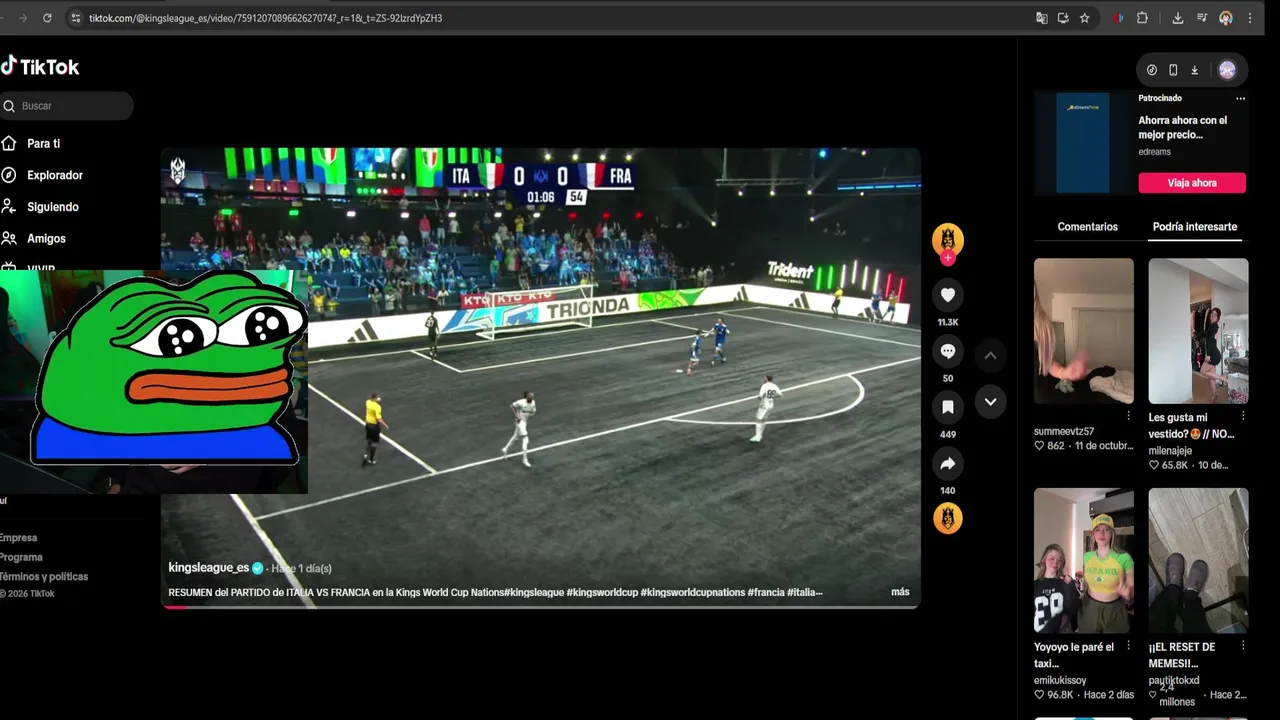The height and width of the screenshot is (720, 1280).
Task: Expand video description with más
Action: click(900, 592)
